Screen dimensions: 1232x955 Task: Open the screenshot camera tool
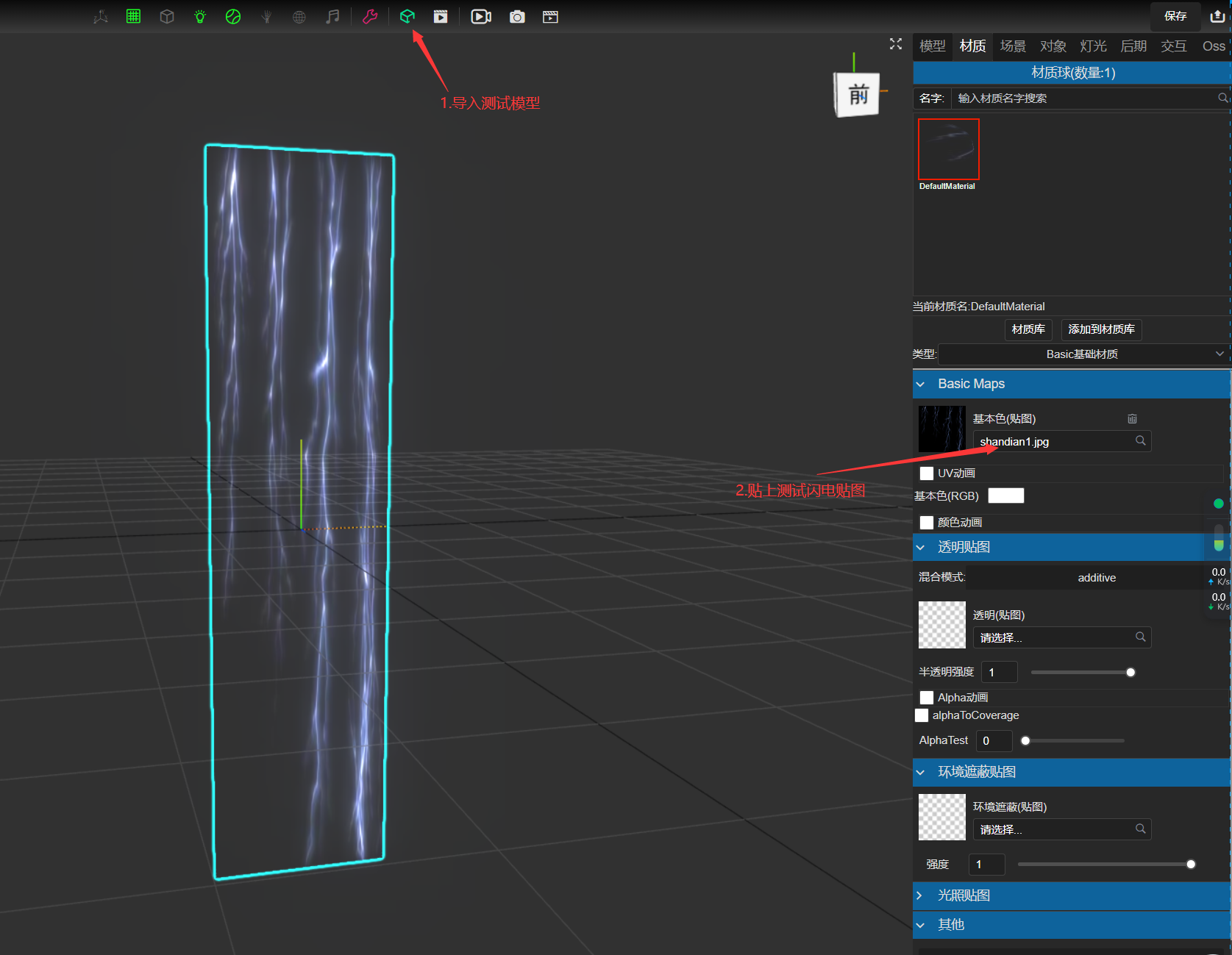coord(517,16)
